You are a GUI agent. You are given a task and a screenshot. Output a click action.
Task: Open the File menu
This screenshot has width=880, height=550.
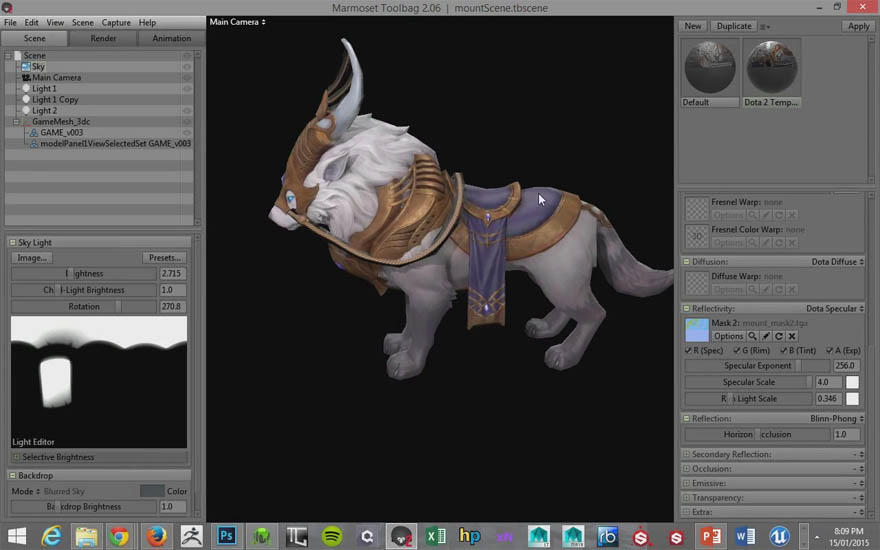(x=10, y=22)
